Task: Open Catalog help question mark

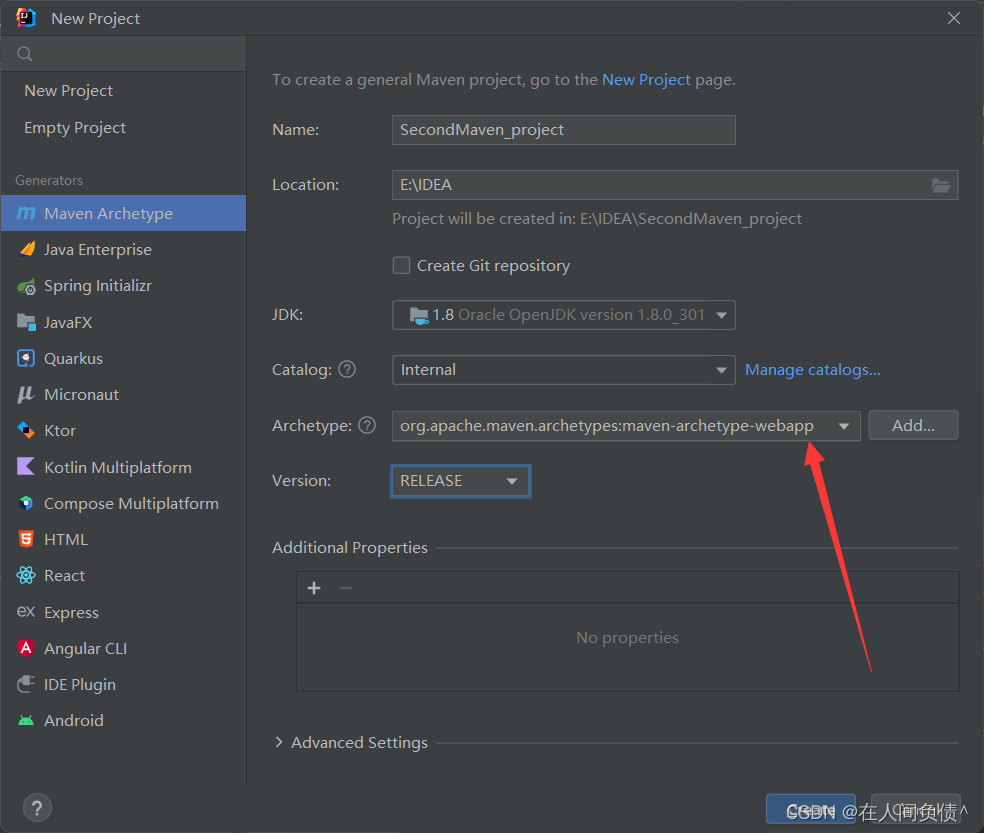Action: pyautogui.click(x=347, y=369)
